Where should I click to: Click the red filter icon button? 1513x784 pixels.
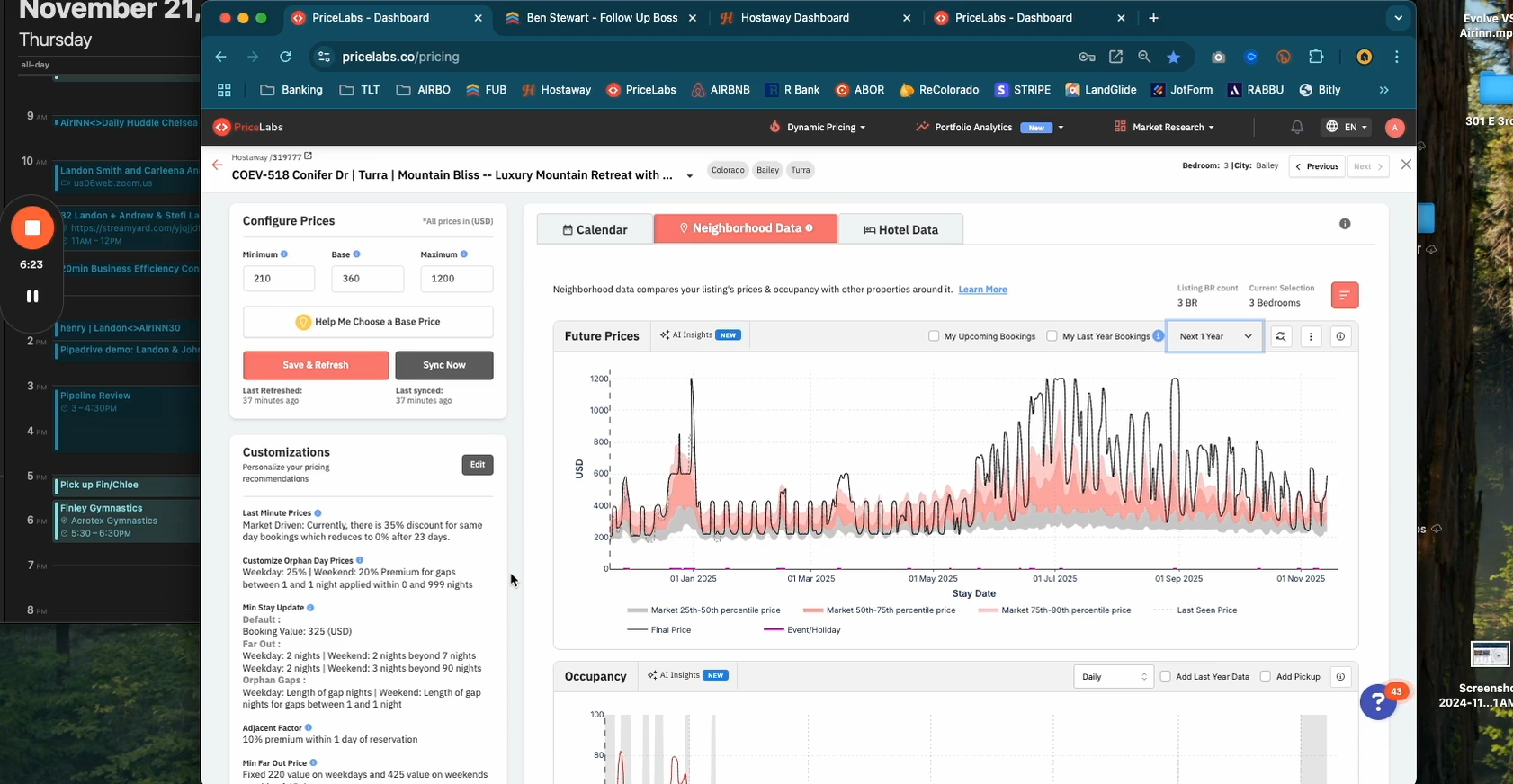coord(1344,295)
